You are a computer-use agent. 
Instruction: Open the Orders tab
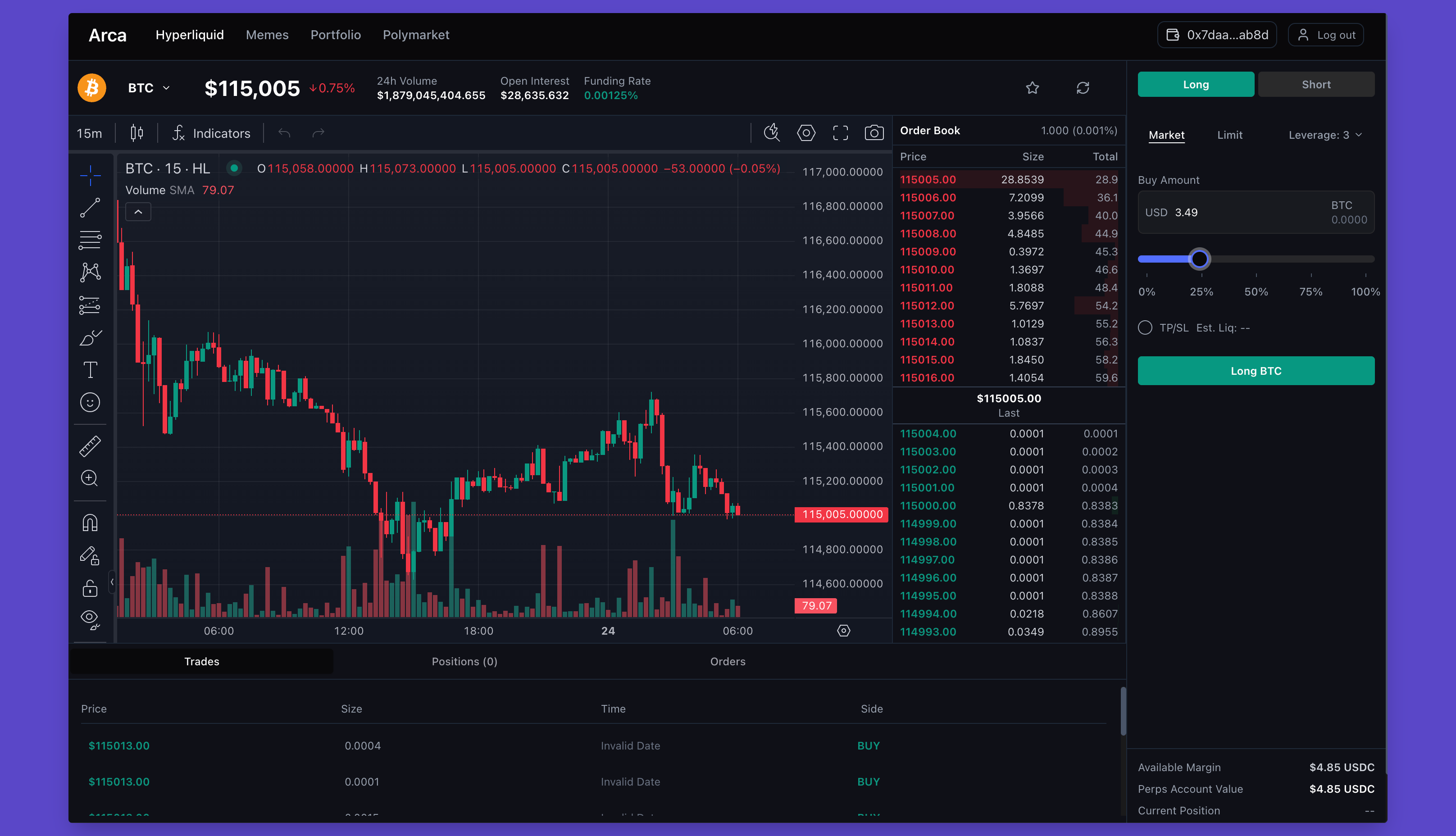point(728,661)
